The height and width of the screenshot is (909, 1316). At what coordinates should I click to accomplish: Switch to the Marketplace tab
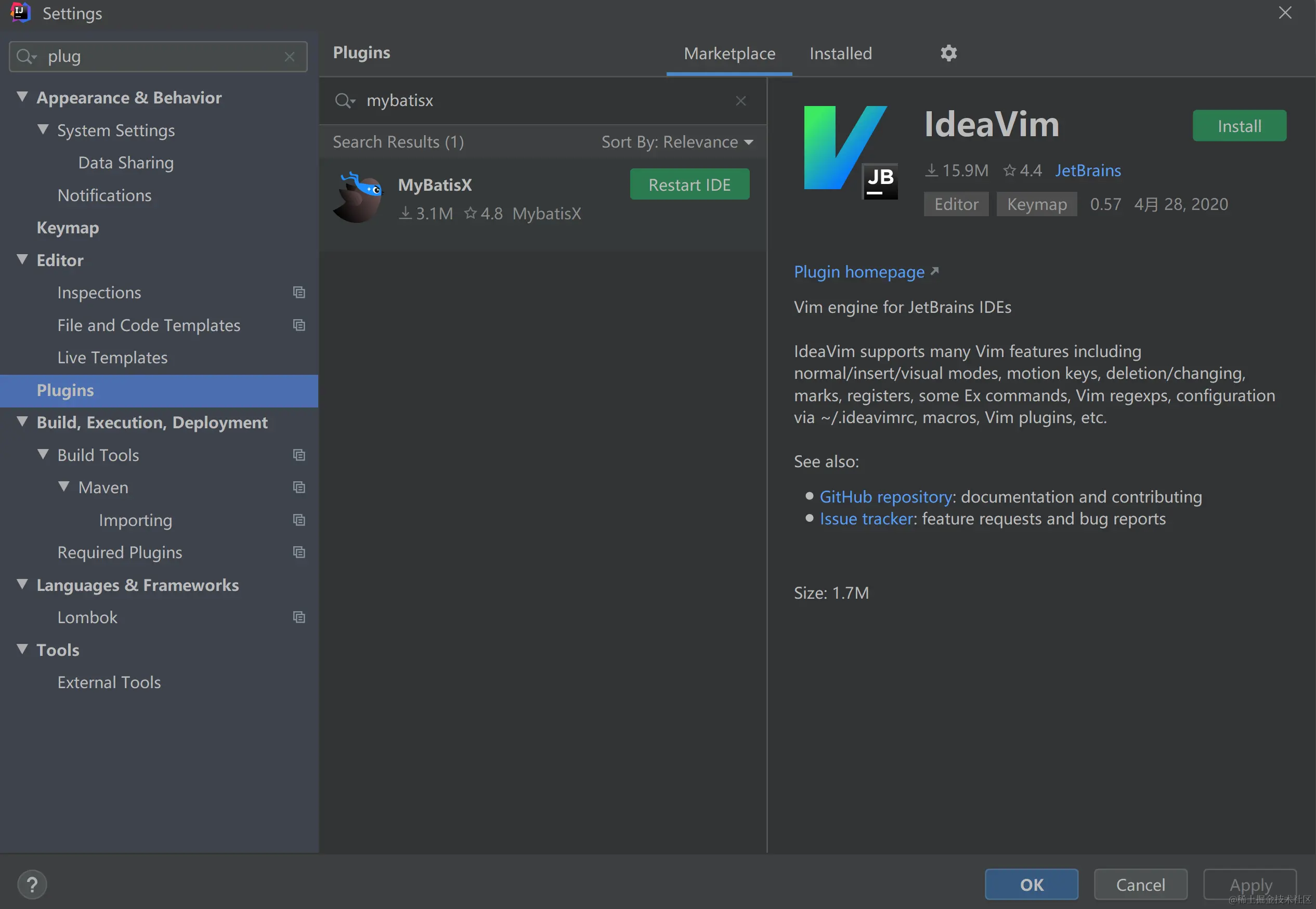(729, 54)
